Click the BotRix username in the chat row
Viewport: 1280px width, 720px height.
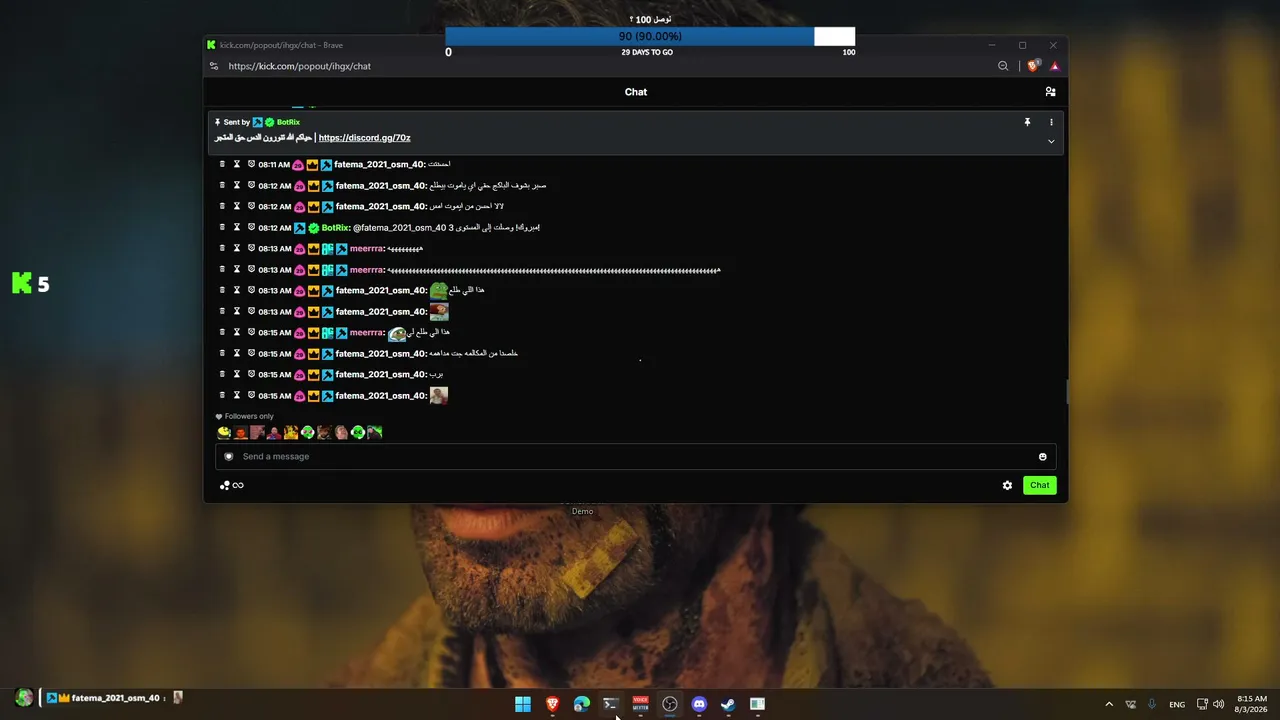click(335, 228)
